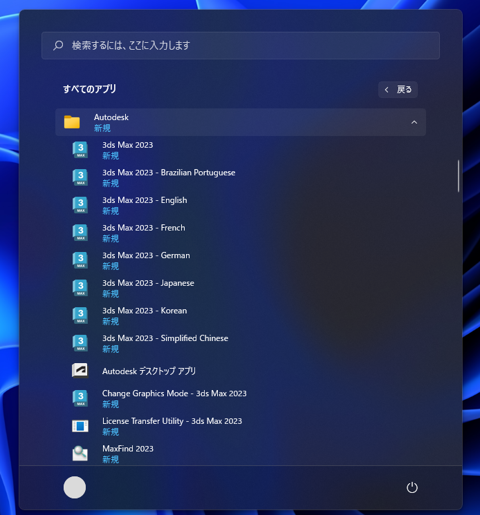This screenshot has height=515, width=480.
Task: Click the Change Graphics Mode icon
Action: click(x=80, y=398)
